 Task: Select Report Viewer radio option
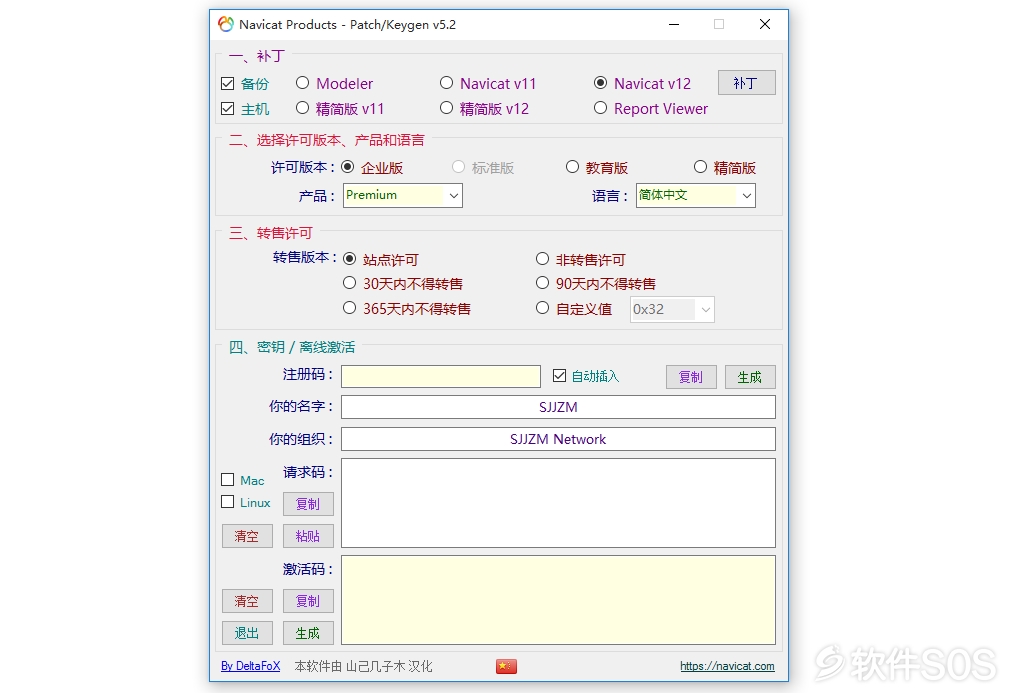click(600, 108)
